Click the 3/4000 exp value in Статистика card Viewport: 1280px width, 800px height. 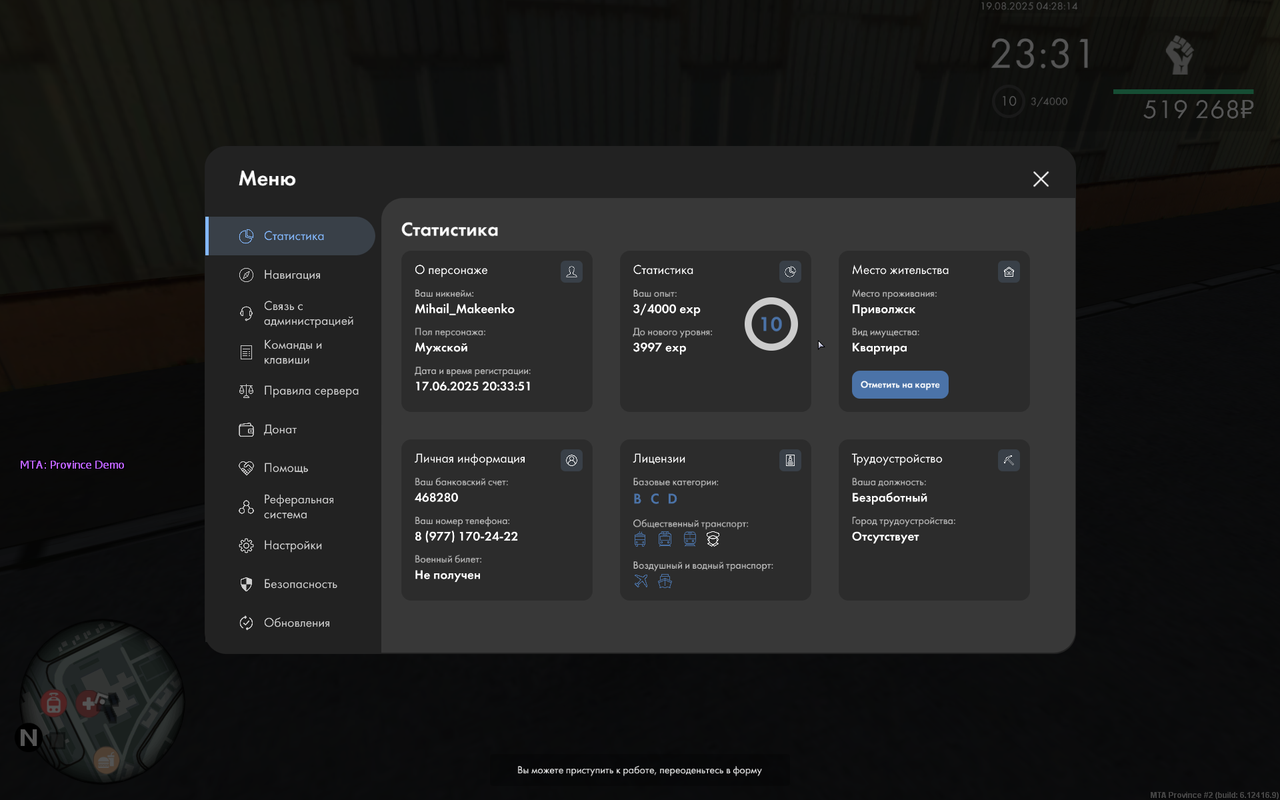pyautogui.click(x=667, y=309)
